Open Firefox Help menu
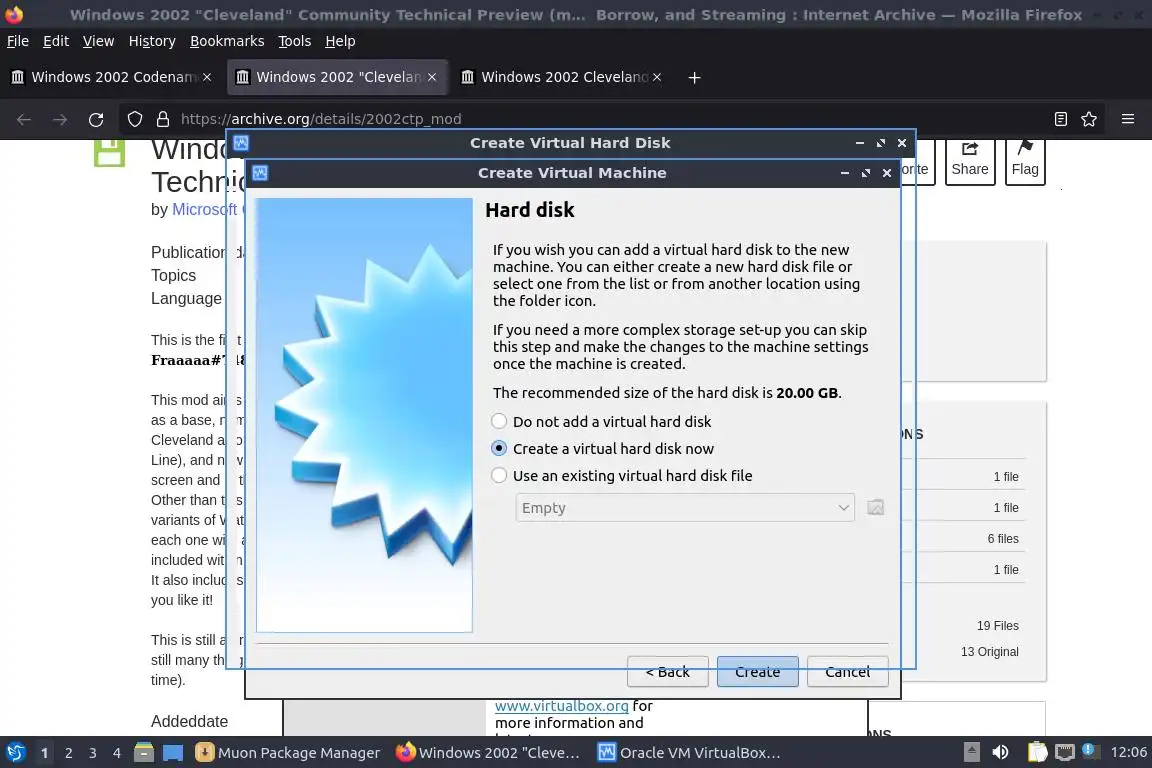The height and width of the screenshot is (768, 1152). 340,41
